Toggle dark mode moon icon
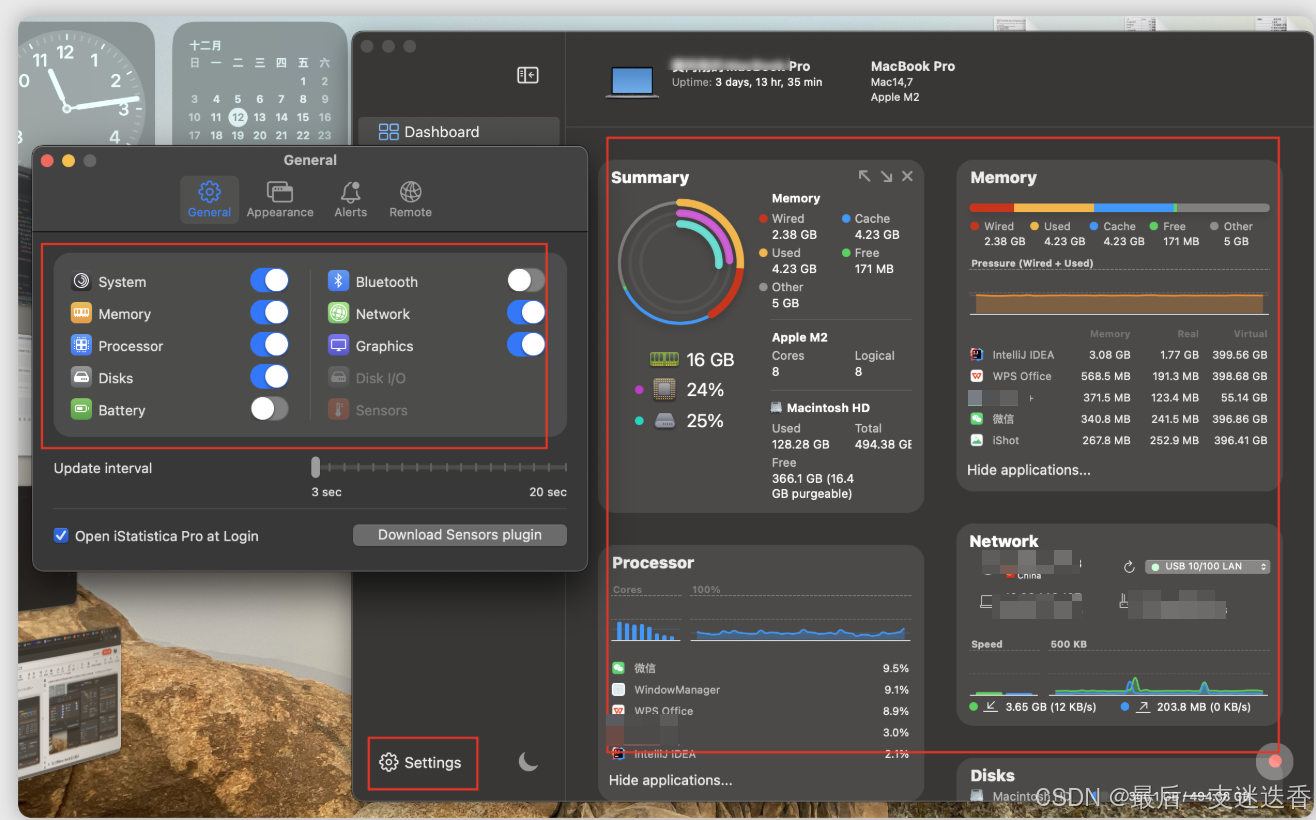The image size is (1316, 820). click(529, 762)
